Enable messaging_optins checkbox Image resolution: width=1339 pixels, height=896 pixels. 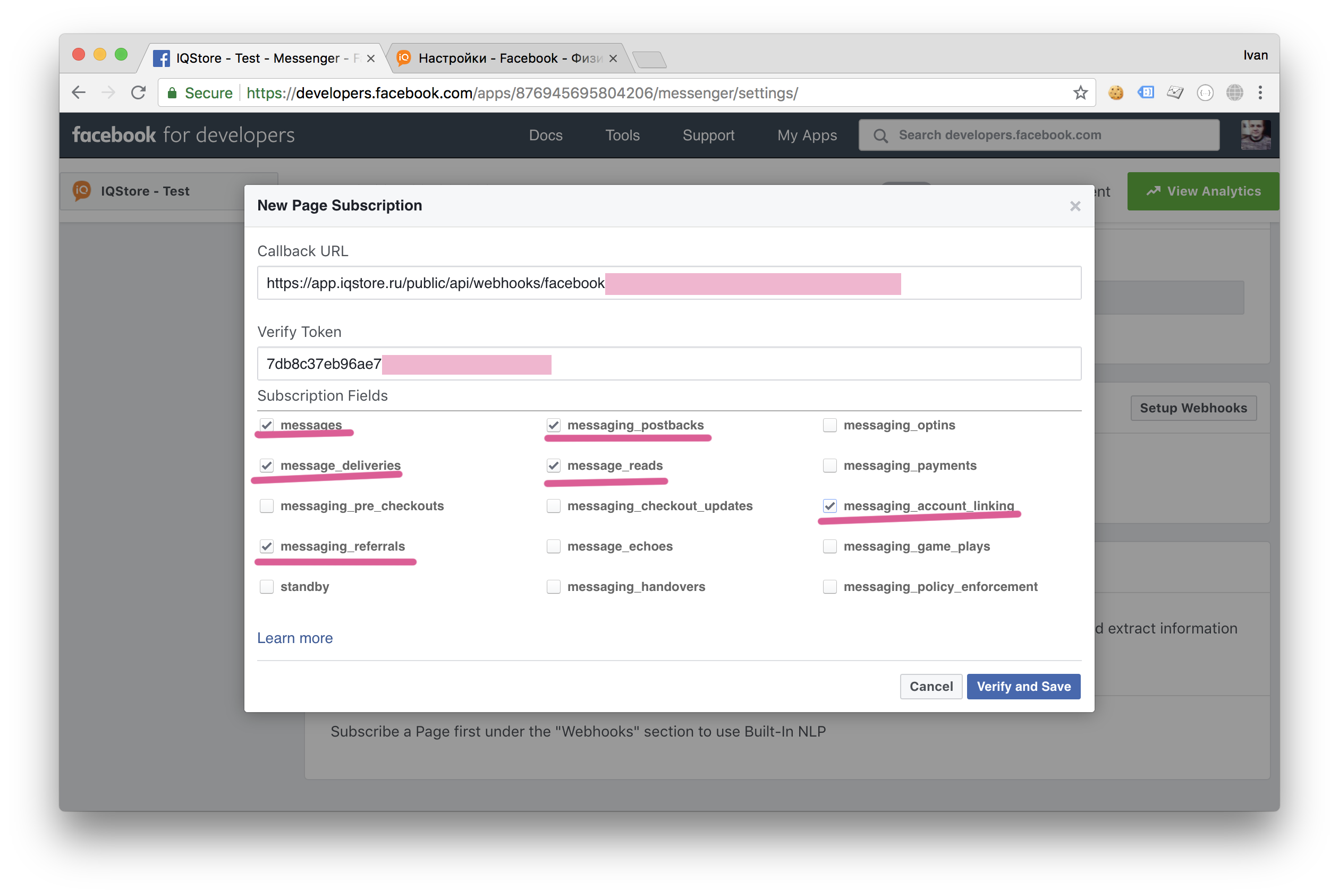coord(830,425)
